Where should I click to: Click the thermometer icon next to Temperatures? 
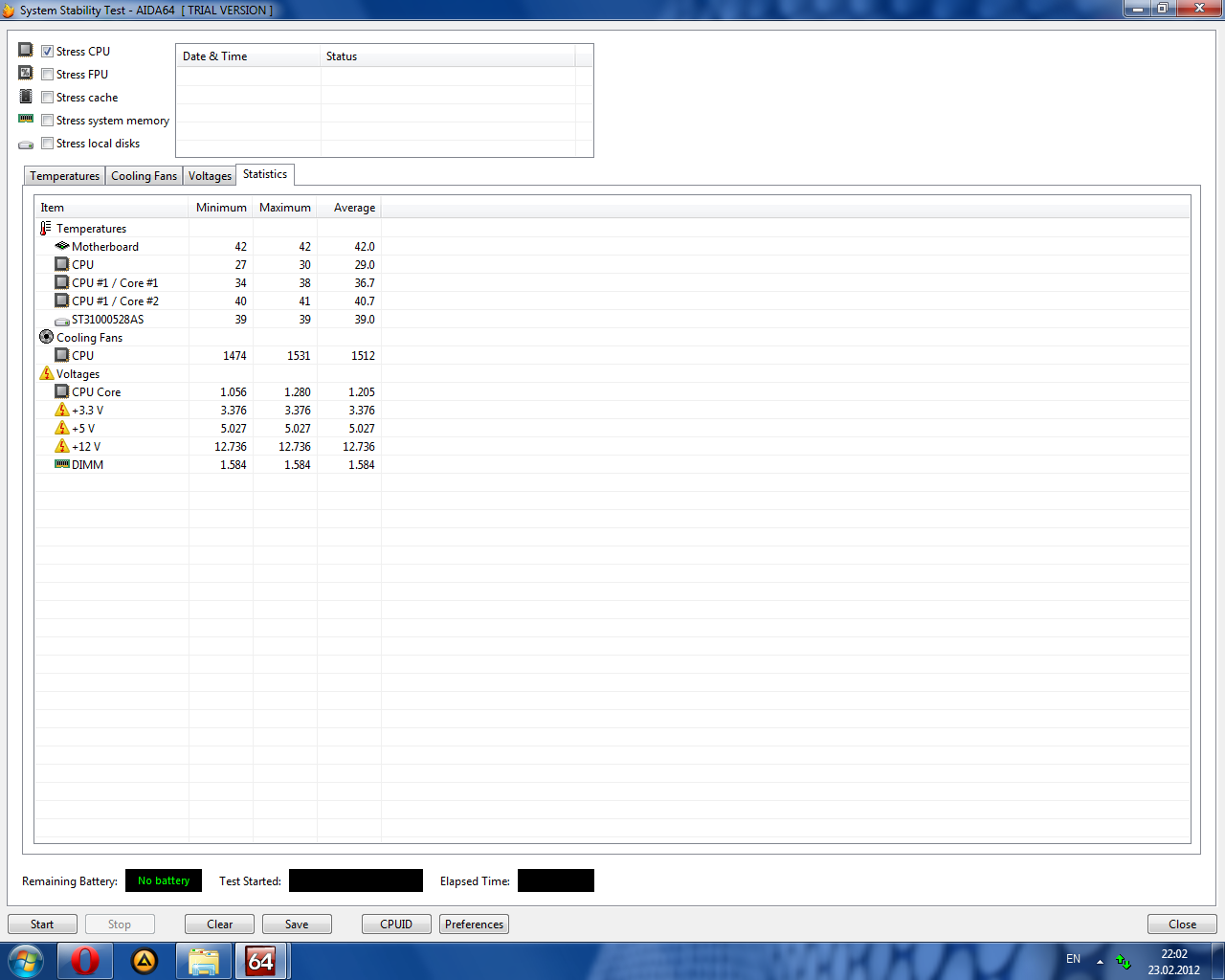point(46,229)
